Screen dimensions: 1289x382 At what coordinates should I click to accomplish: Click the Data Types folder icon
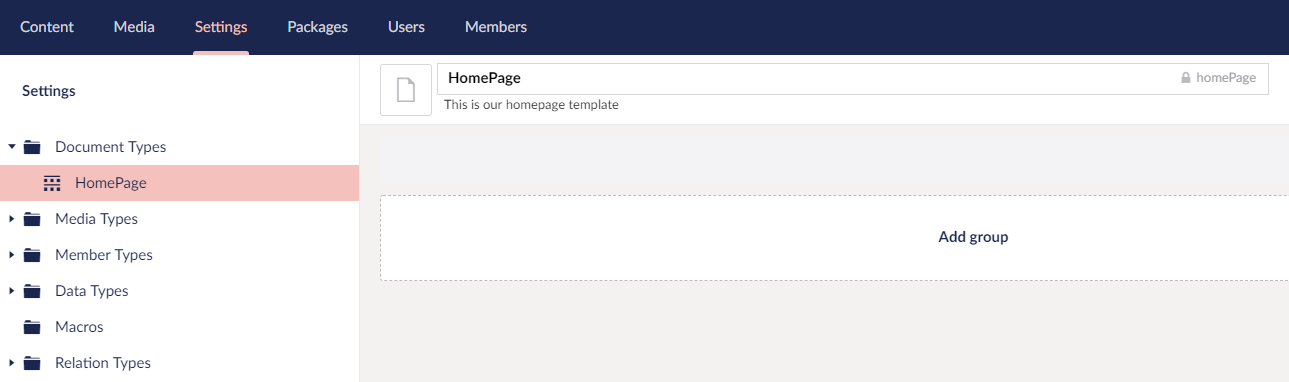coord(32,291)
